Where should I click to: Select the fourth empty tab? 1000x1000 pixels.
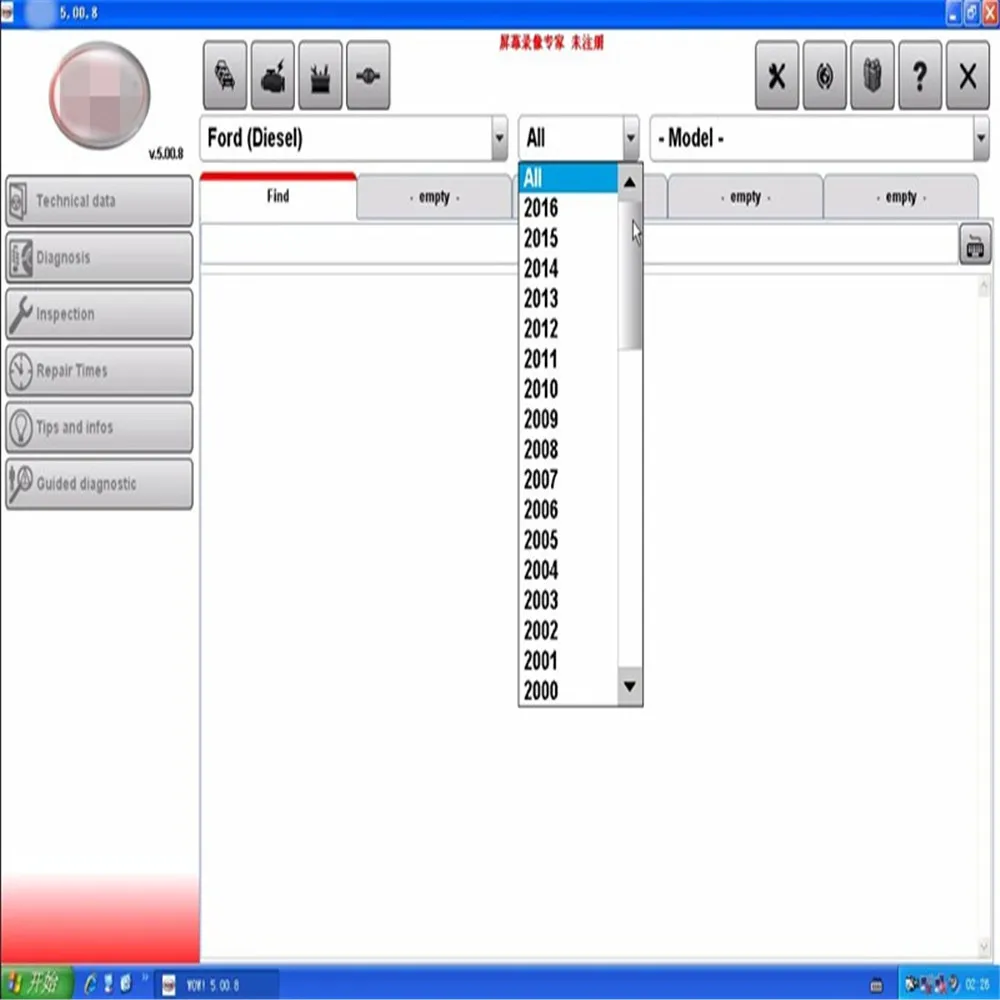pyautogui.click(x=745, y=197)
